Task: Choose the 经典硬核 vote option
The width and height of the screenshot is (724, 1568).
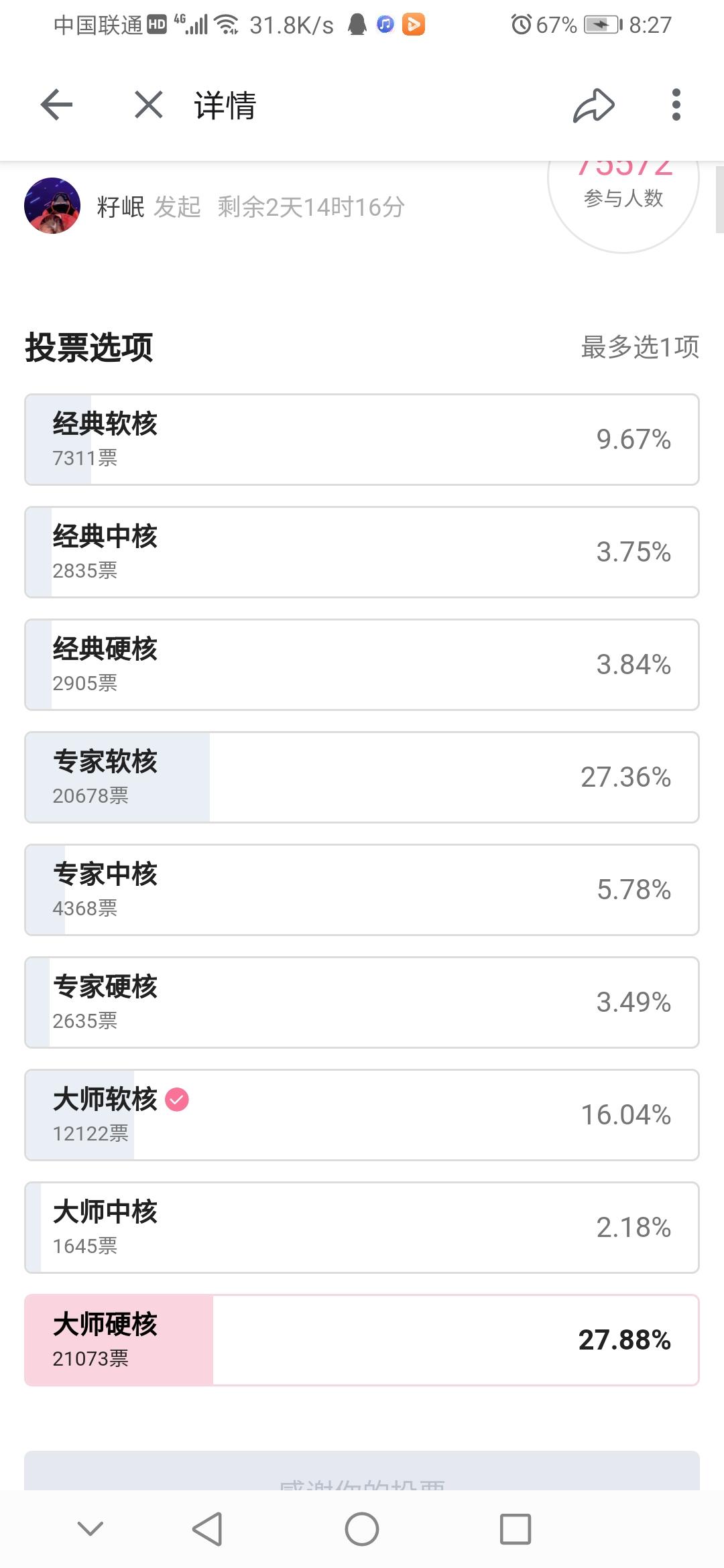Action: pyautogui.click(x=362, y=665)
